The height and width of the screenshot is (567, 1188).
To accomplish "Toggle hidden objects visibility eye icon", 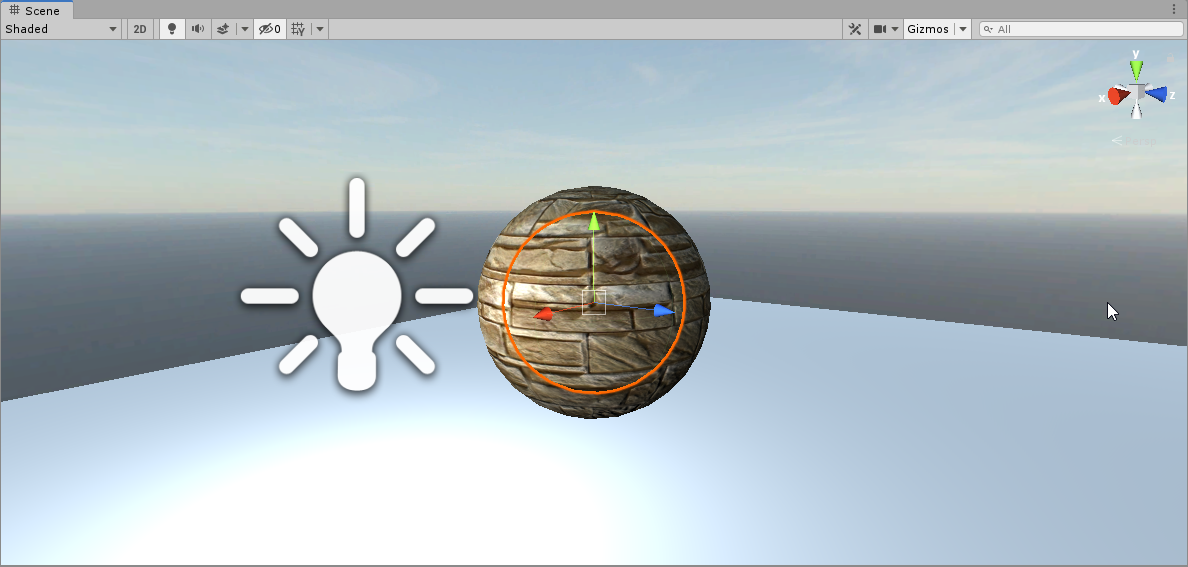I will coord(269,29).
